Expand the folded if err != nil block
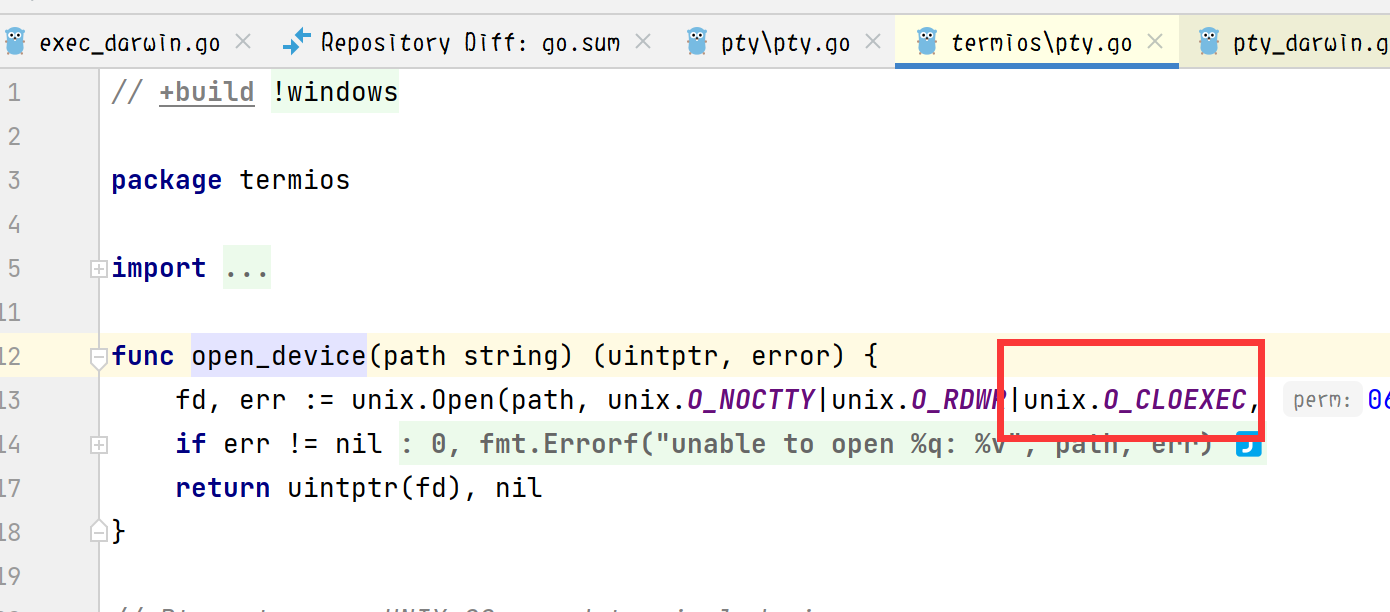 pos(98,445)
